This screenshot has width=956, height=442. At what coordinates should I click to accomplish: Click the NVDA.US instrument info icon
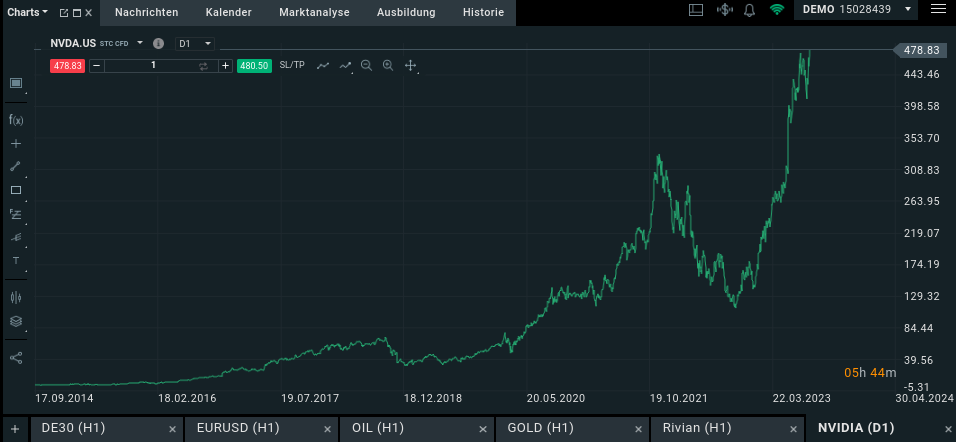coord(159,43)
